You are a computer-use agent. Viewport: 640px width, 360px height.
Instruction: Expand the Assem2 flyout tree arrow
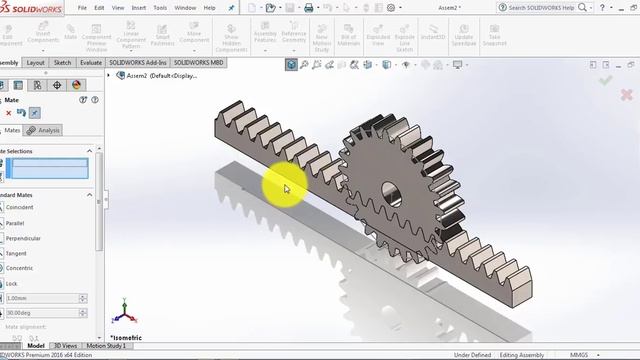tap(109, 76)
